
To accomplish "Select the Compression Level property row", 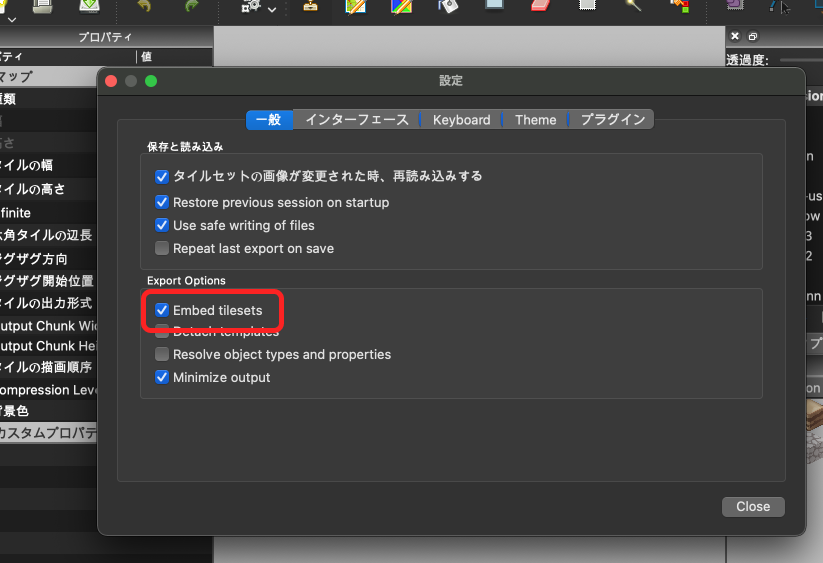I will click(49, 390).
